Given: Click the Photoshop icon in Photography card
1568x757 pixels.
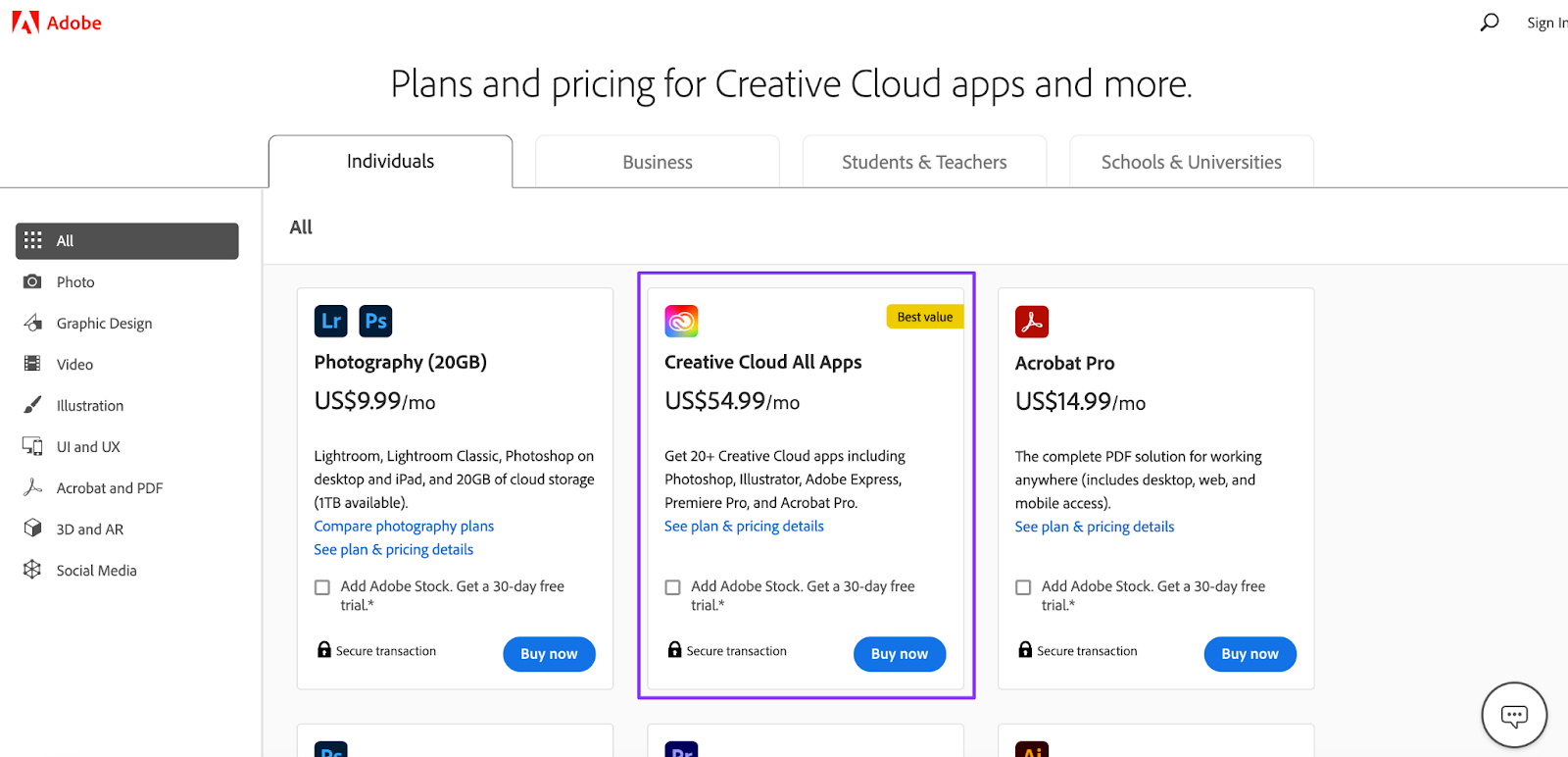Looking at the screenshot, I should [x=375, y=321].
